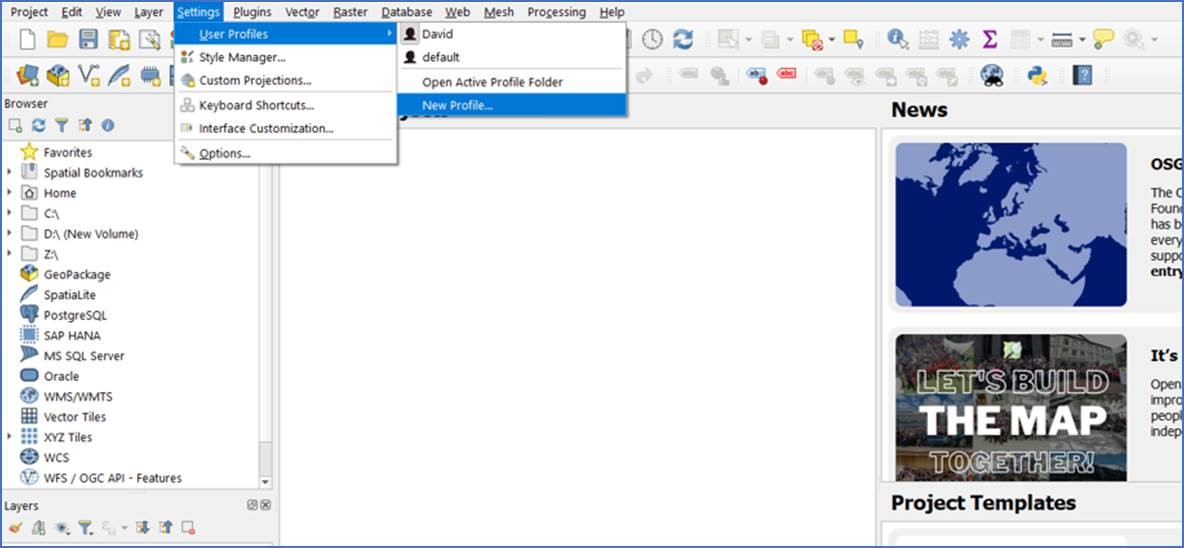This screenshot has height=548, width=1184.
Task: Click the New Shapefile Layer icon
Action: pos(88,75)
